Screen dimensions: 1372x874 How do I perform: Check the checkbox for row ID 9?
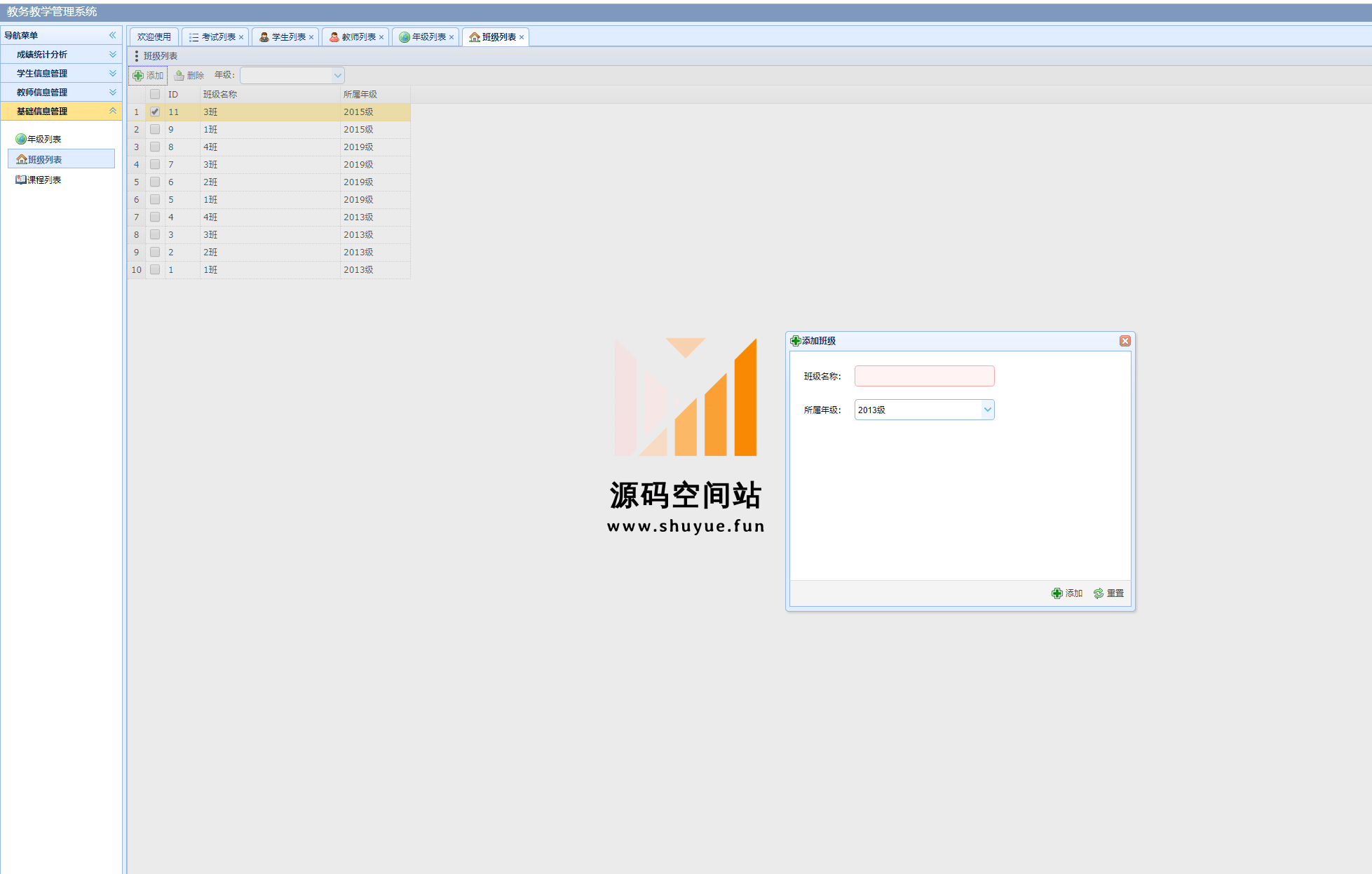(155, 130)
